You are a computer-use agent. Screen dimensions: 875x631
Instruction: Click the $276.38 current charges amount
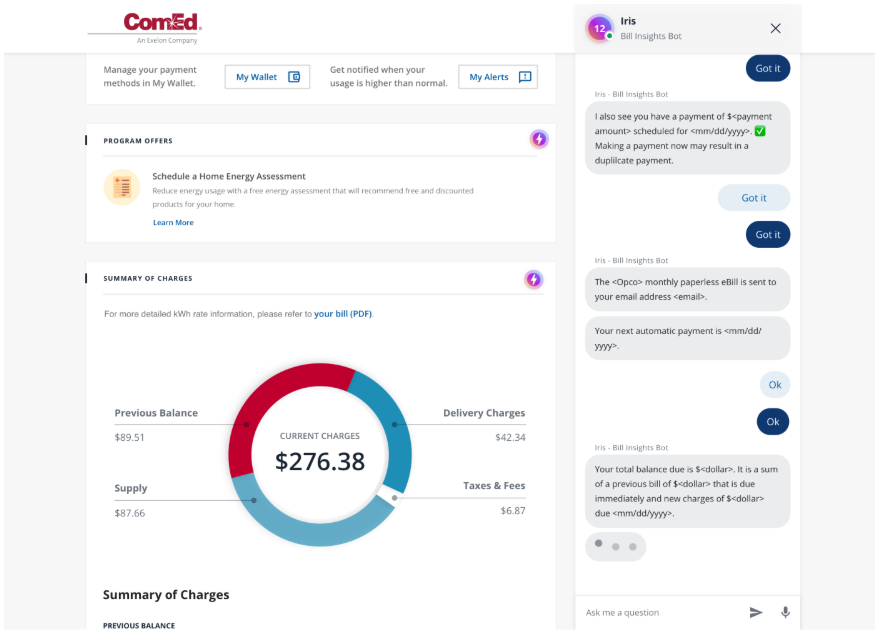320,461
